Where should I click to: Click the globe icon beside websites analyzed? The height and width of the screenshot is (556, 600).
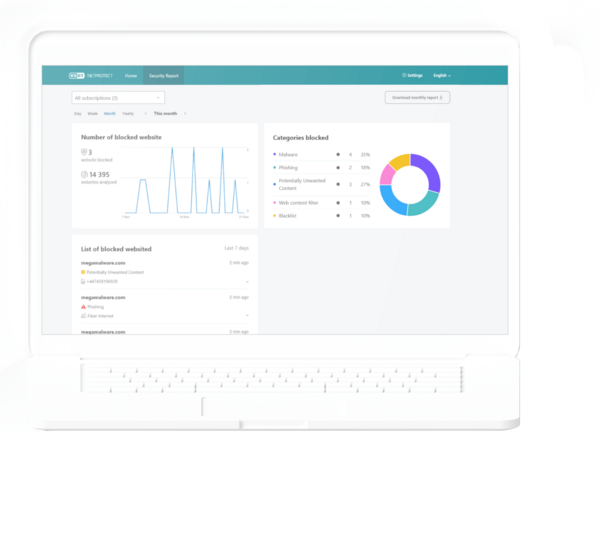85,175
